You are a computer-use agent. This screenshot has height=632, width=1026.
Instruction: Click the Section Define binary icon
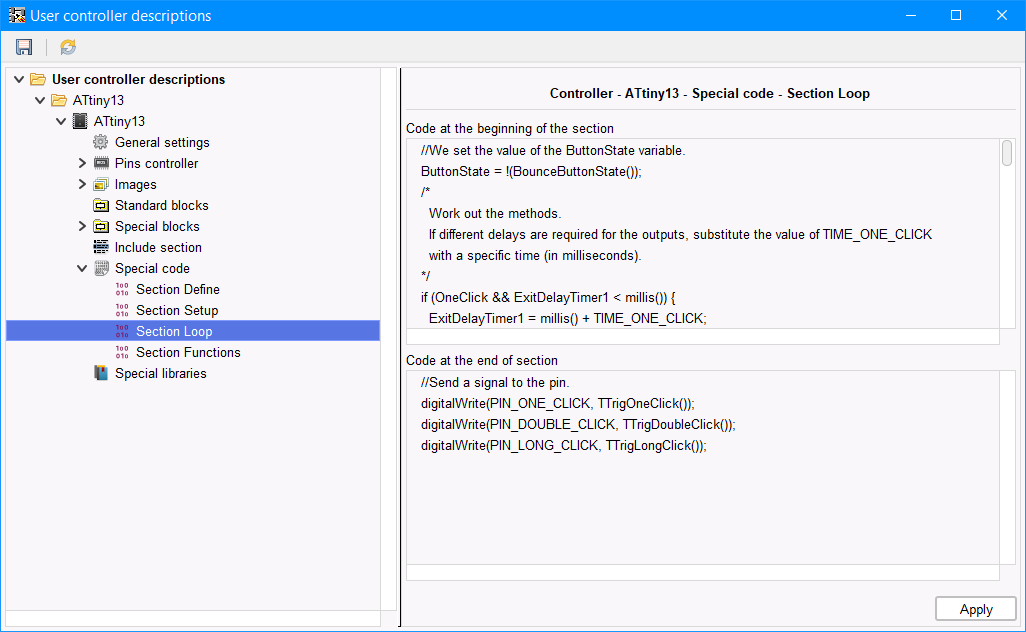(122, 289)
